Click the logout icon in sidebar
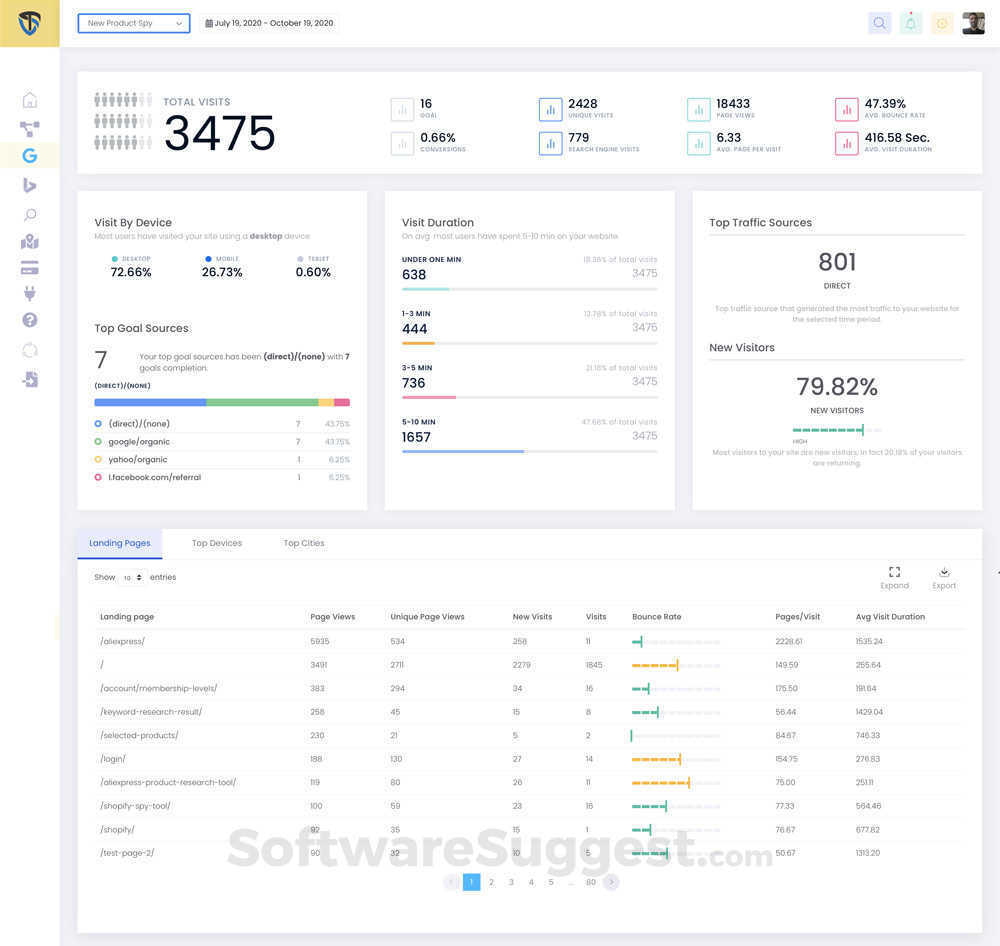This screenshot has width=1000, height=946. click(29, 380)
